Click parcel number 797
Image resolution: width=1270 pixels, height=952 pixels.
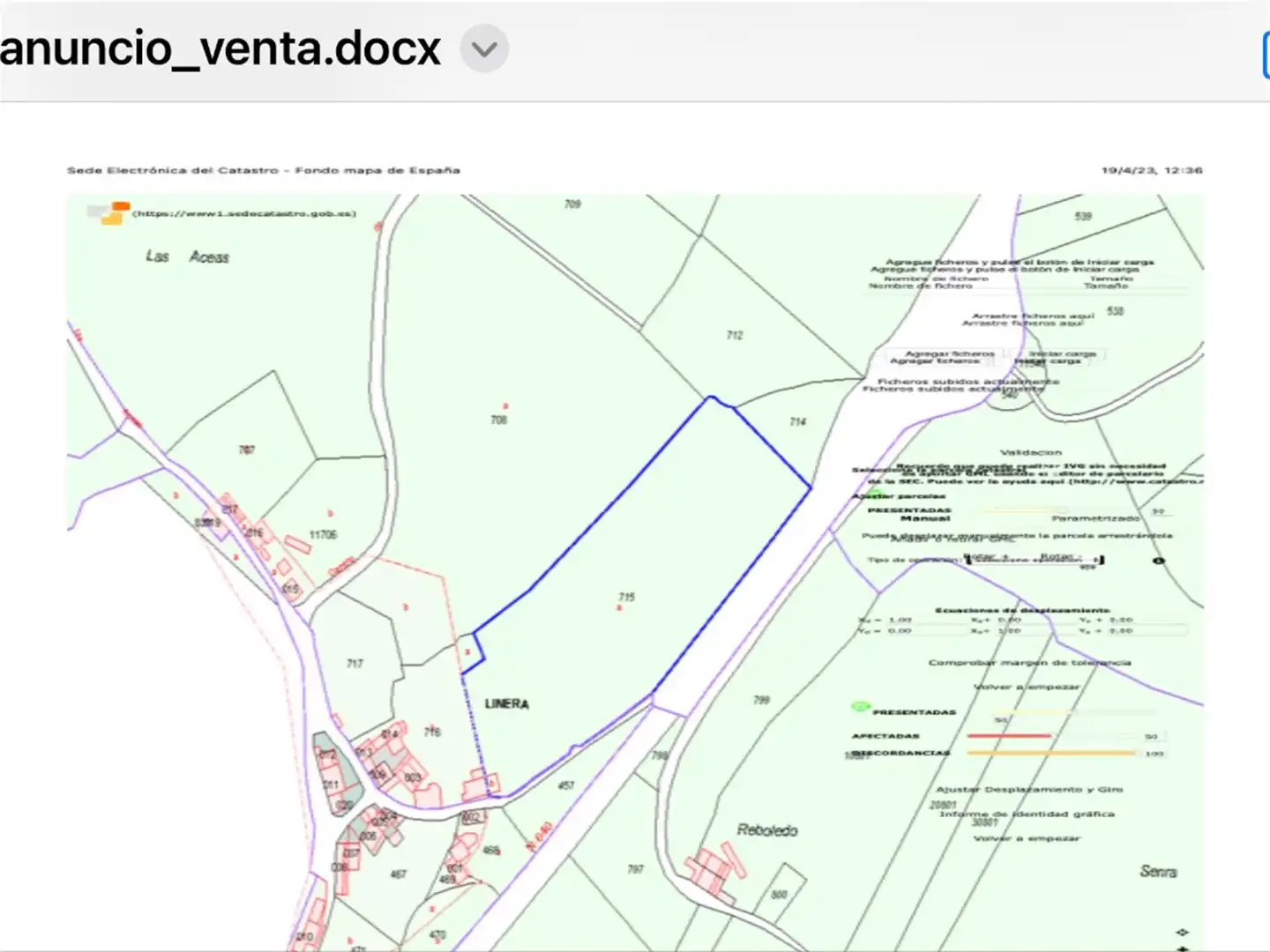pyautogui.click(x=635, y=869)
